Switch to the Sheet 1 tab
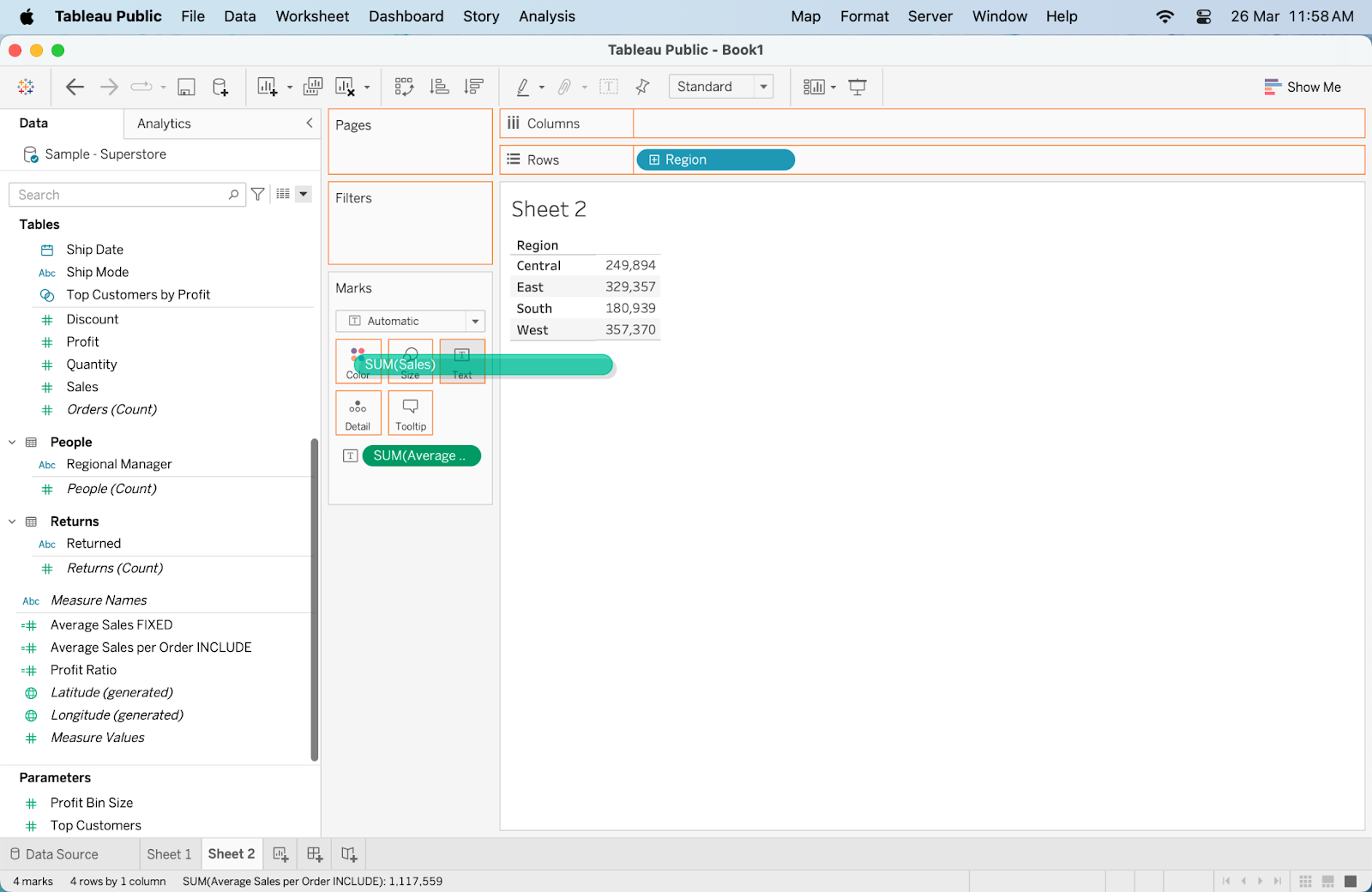The height and width of the screenshot is (892, 1372). [x=169, y=854]
